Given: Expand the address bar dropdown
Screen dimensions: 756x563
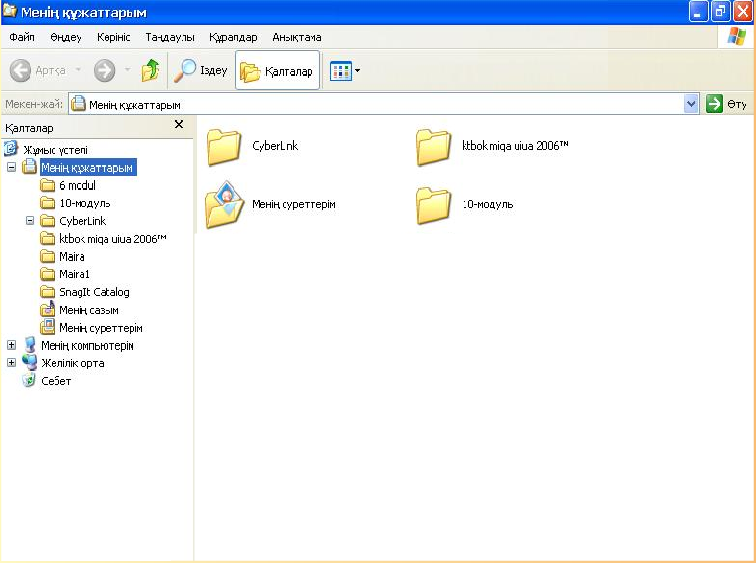Looking at the screenshot, I should pyautogui.click(x=691, y=104).
